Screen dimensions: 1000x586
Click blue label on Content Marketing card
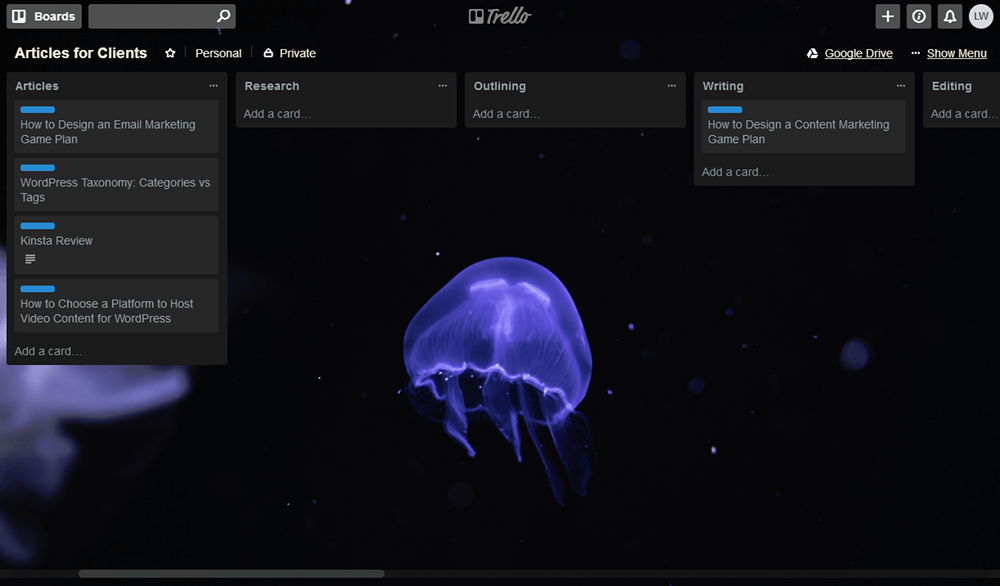coord(725,110)
